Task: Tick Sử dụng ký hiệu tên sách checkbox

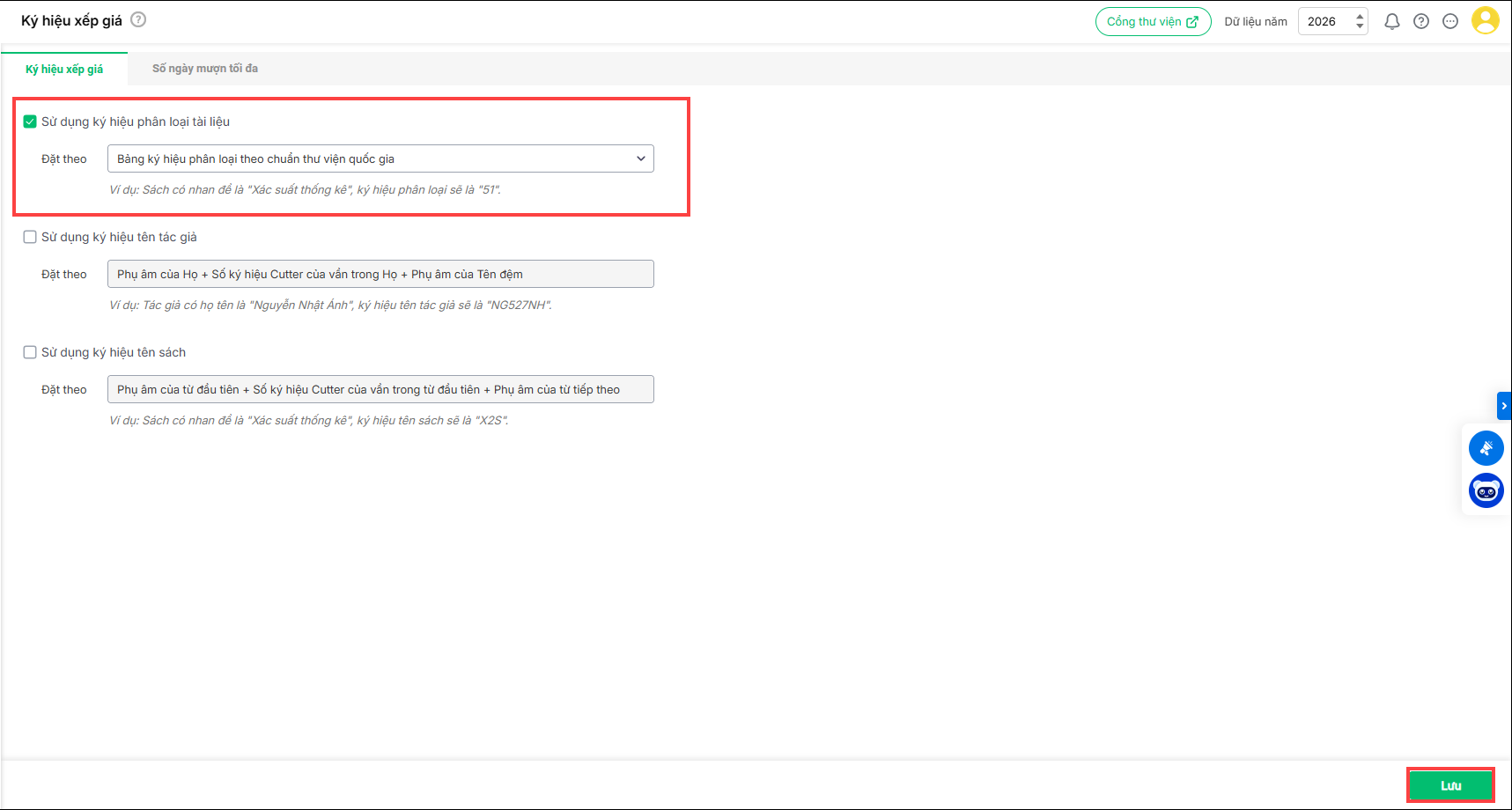Action: click(x=30, y=352)
